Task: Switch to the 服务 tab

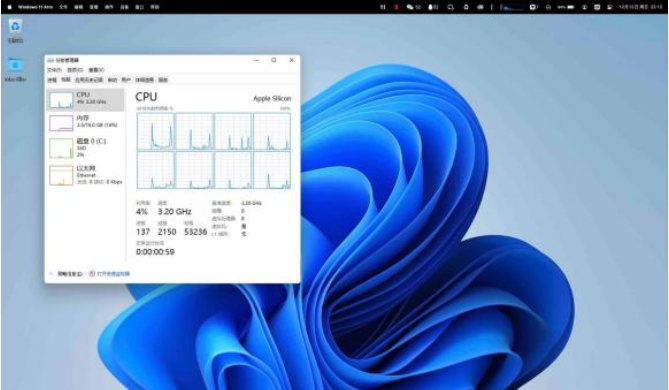Action: pyautogui.click(x=163, y=80)
